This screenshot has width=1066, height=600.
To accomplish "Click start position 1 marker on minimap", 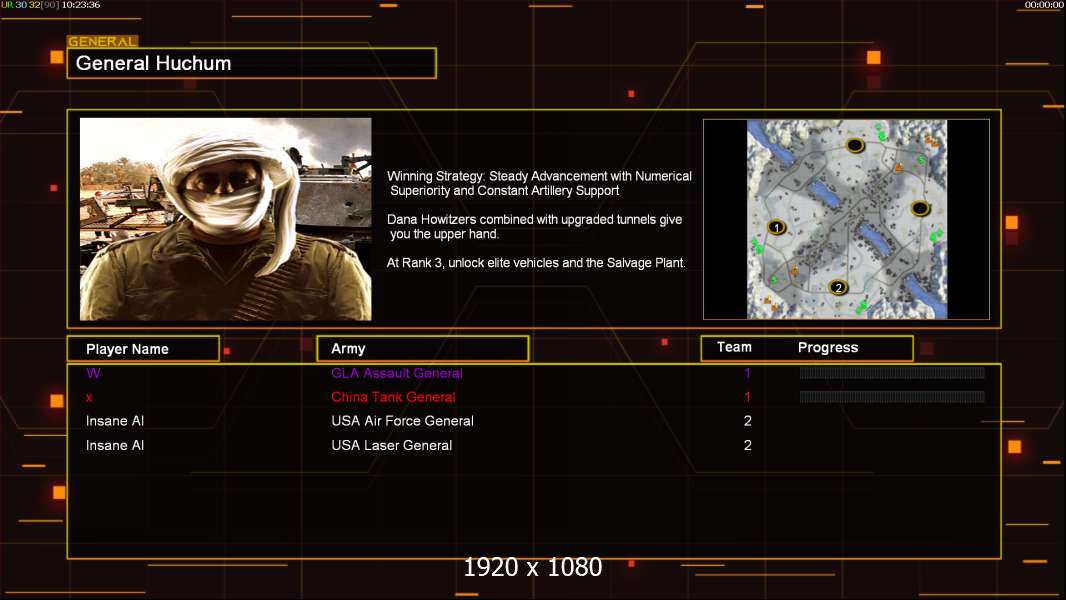I will pyautogui.click(x=776, y=228).
